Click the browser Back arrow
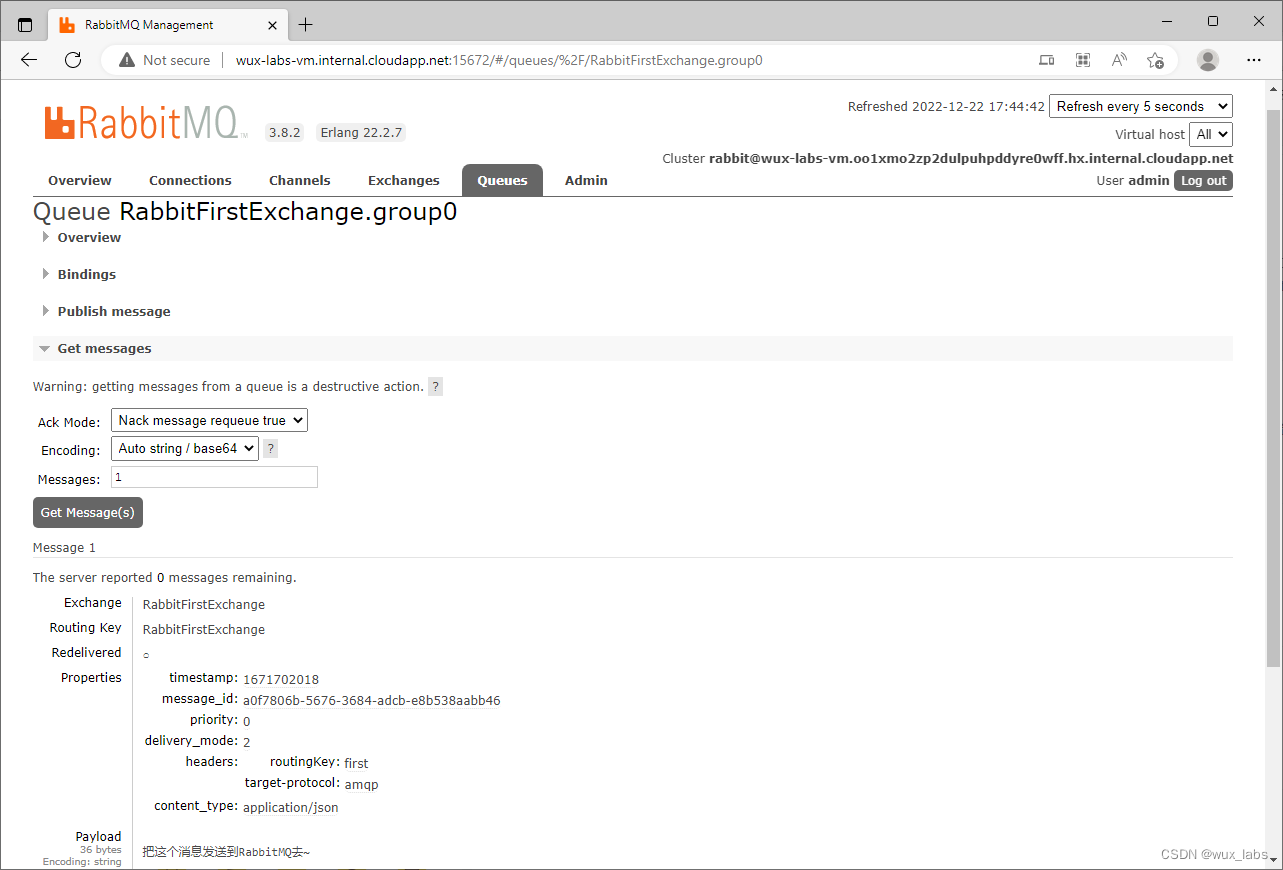Screen dimensions: 1283x870 click(x=29, y=60)
